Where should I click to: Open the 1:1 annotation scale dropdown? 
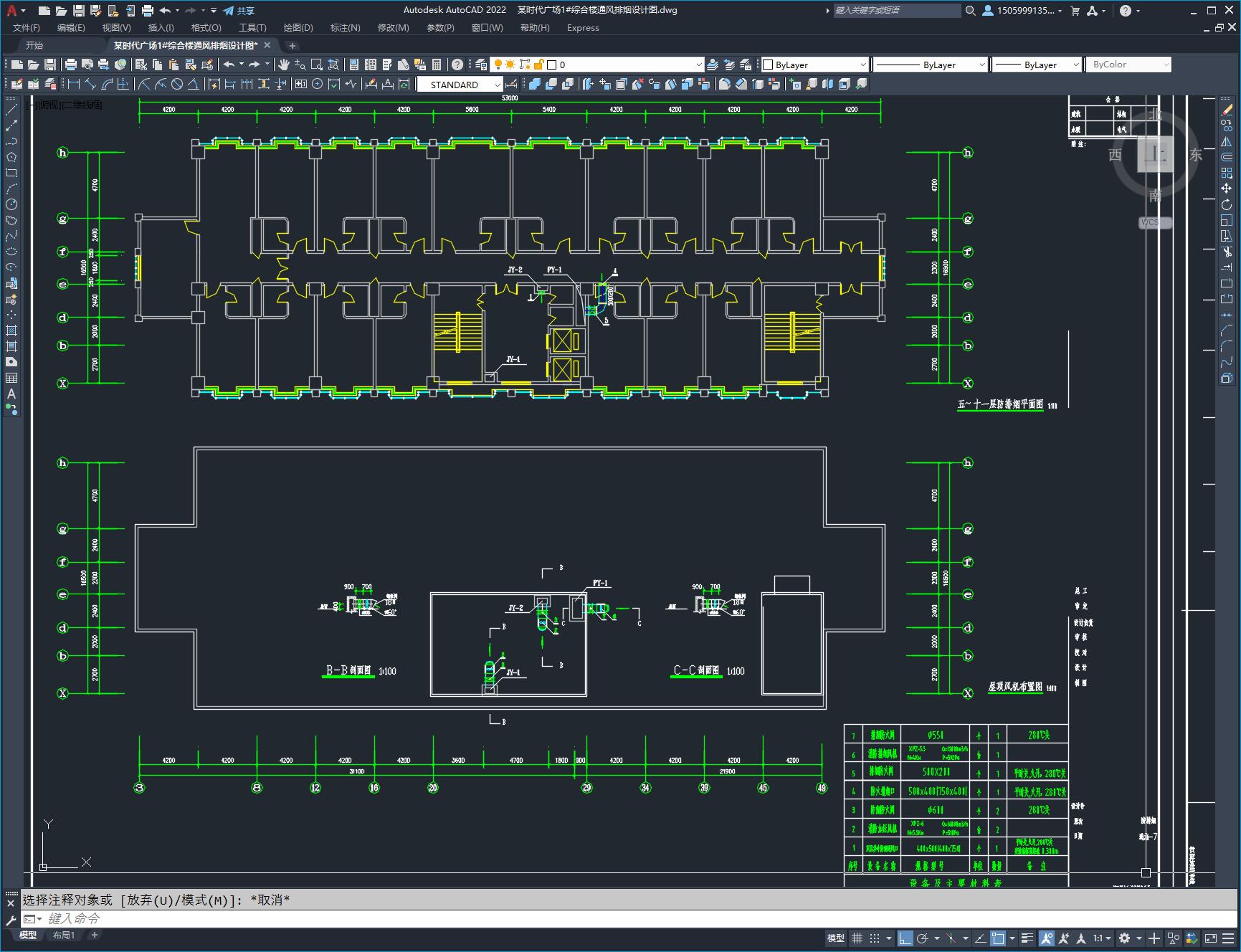click(1102, 938)
